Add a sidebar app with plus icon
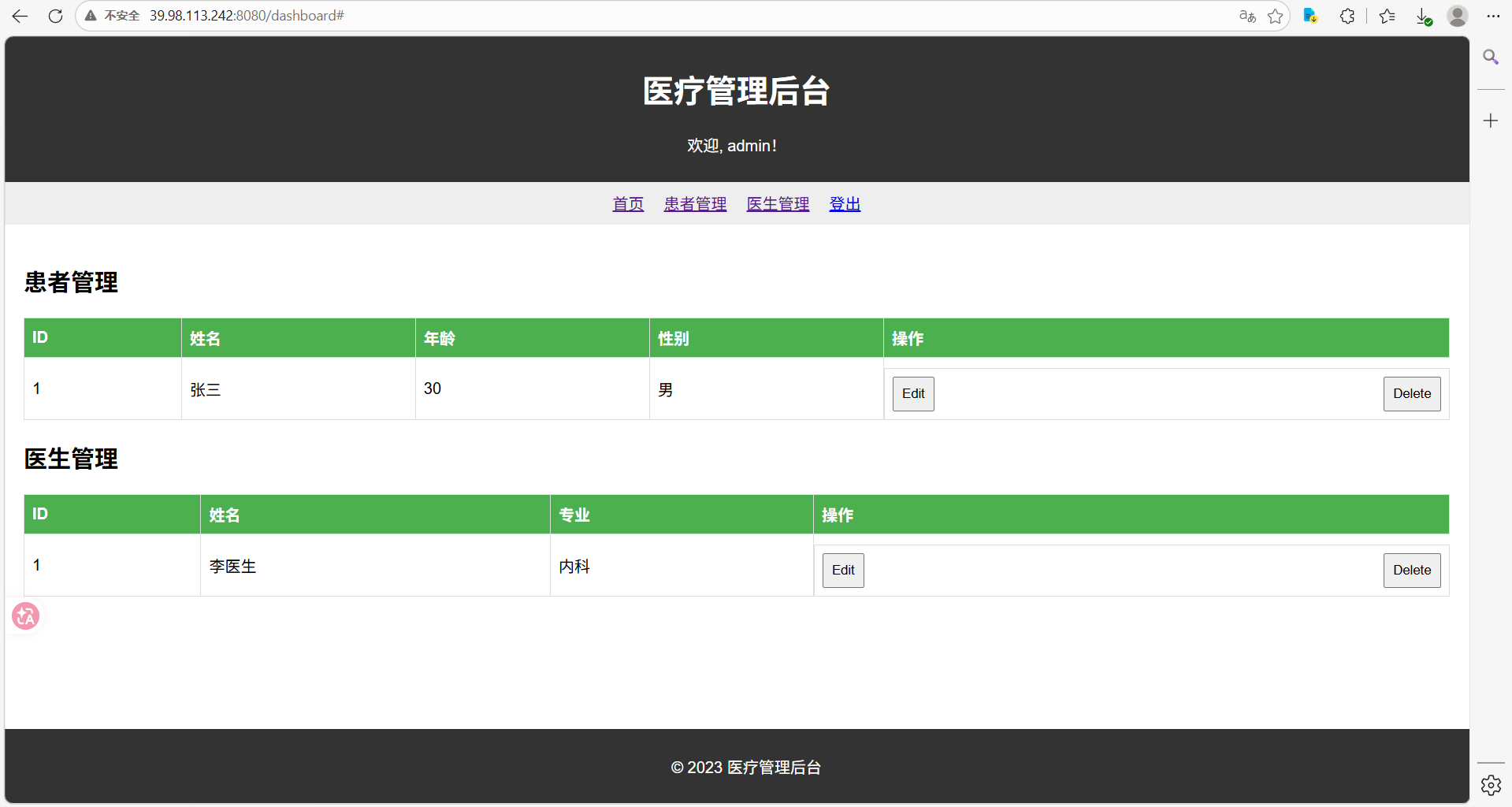The height and width of the screenshot is (807, 1512). [1491, 121]
